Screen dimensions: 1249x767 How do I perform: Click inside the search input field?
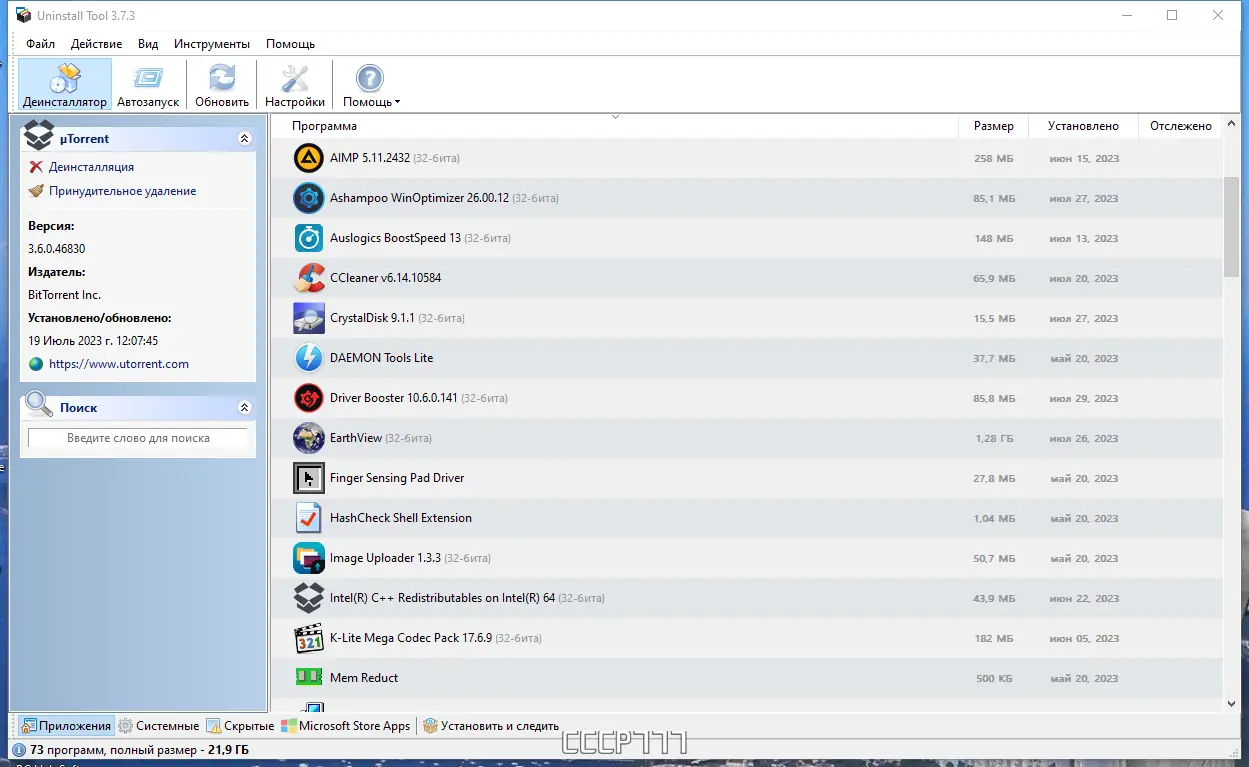tap(137, 438)
